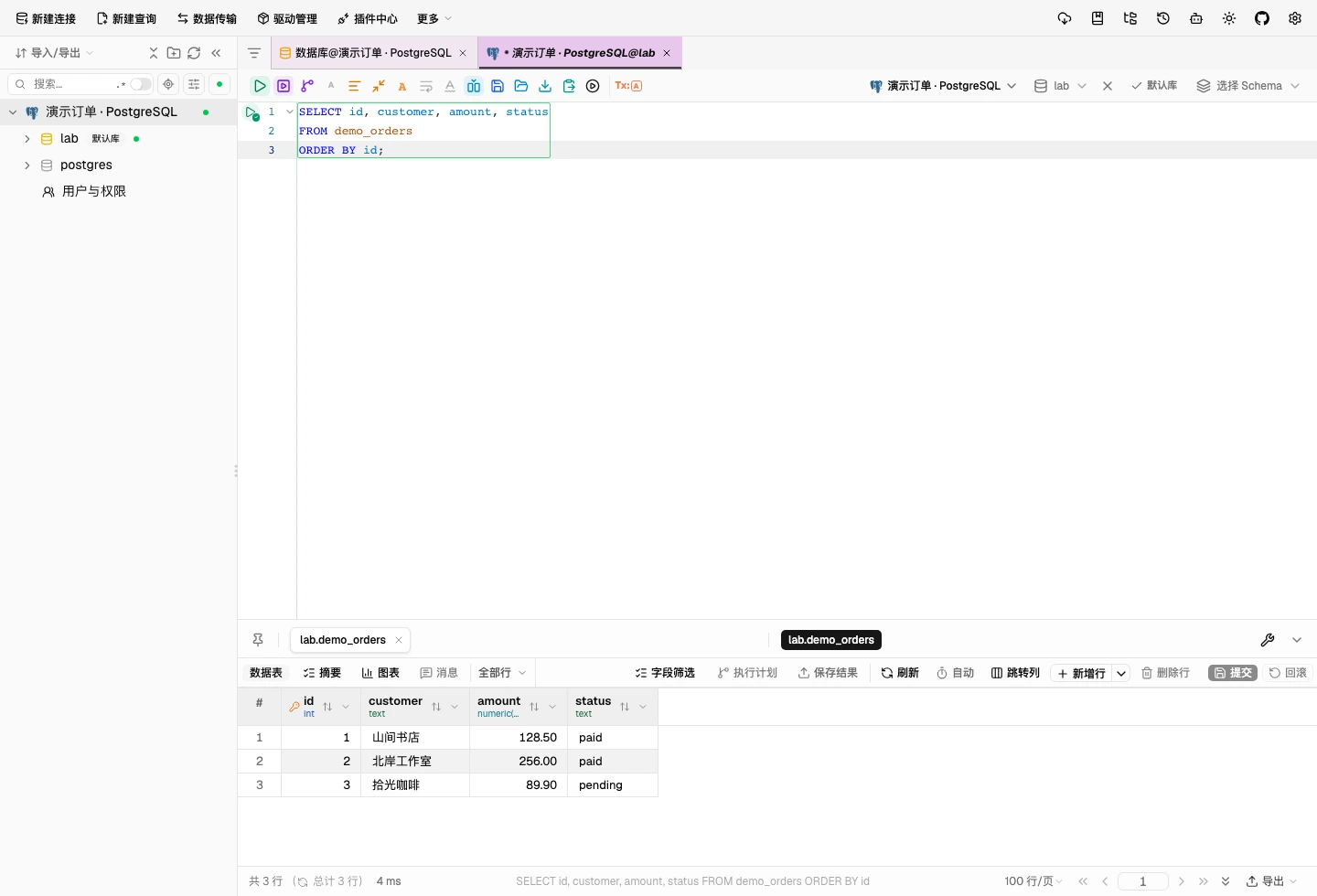Open the 导入/导出 dropdown in the sidebar

(54, 53)
